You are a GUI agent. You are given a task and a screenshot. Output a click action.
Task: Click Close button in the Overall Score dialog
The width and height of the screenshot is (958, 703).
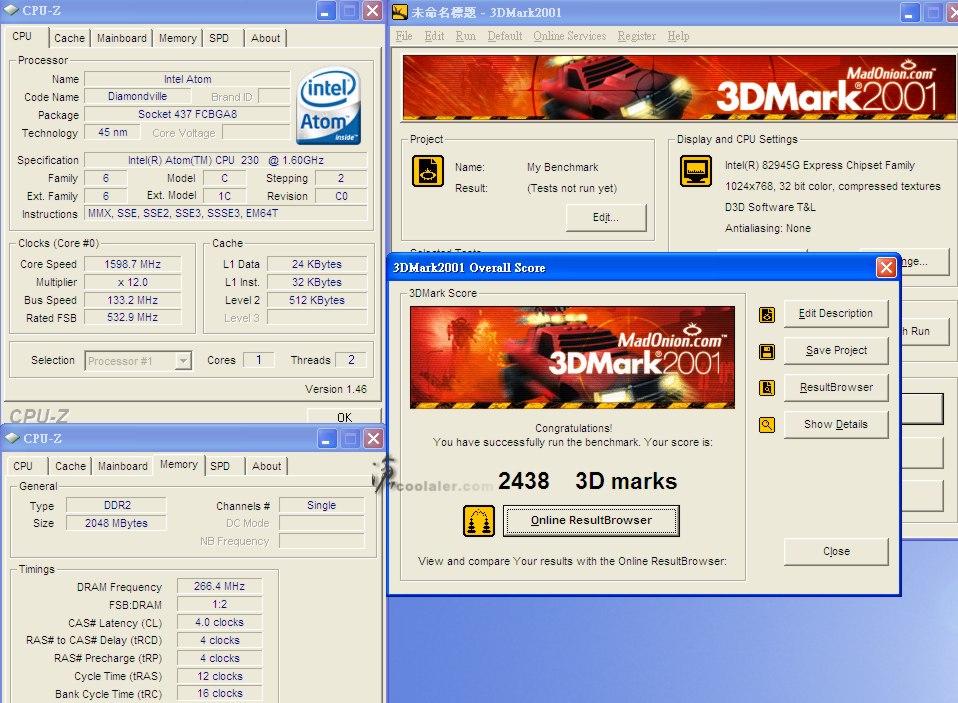[836, 552]
